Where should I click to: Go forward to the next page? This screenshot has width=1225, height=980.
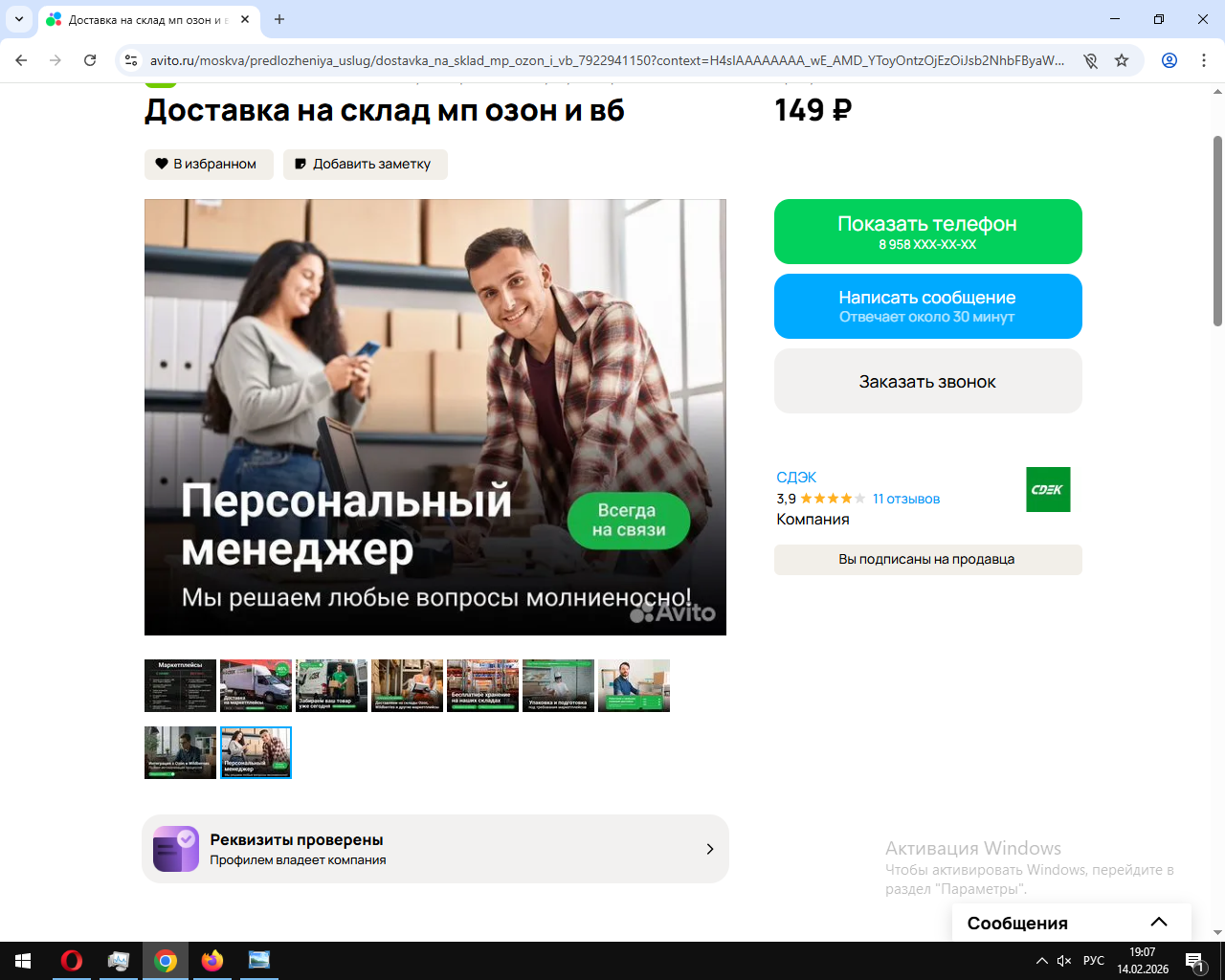point(56,60)
